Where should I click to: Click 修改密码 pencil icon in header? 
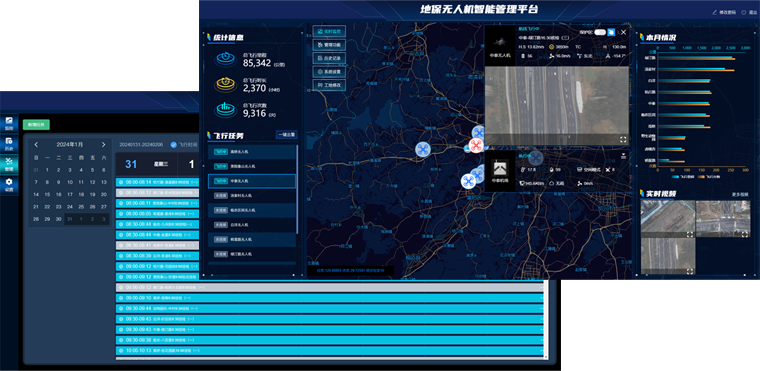[x=714, y=12]
